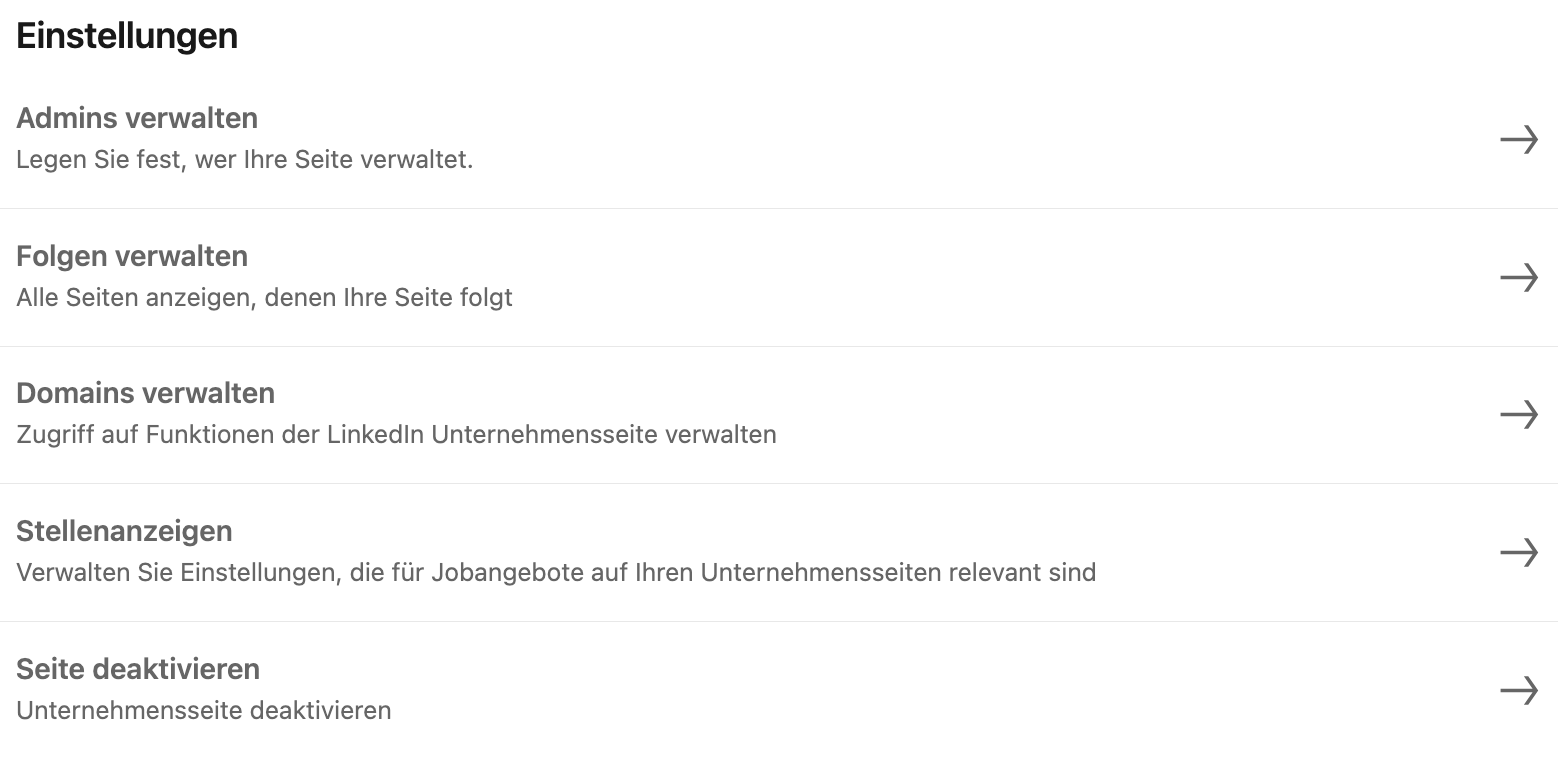The width and height of the screenshot is (1558, 758).
Task: Open the Admins verwalten title
Action: coord(137,118)
